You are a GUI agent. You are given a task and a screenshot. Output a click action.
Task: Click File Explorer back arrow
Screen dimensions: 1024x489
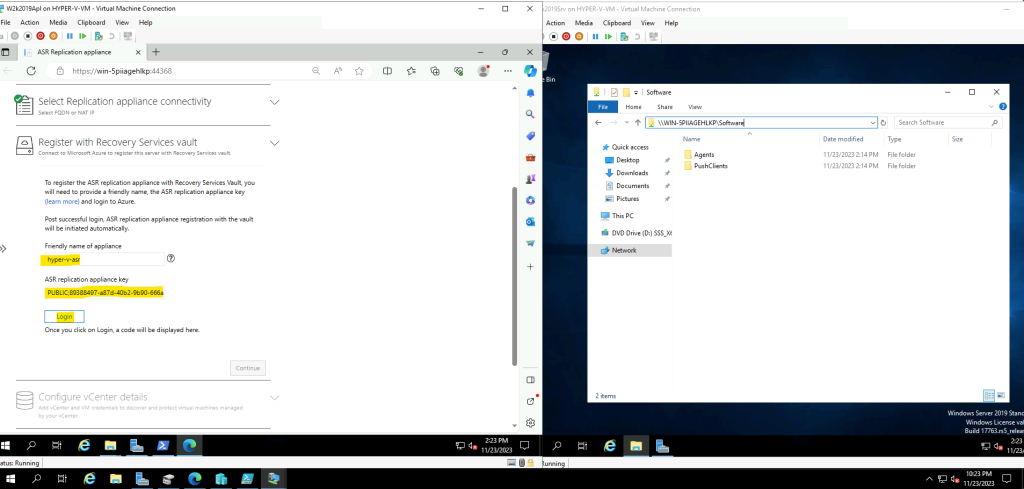click(x=598, y=123)
